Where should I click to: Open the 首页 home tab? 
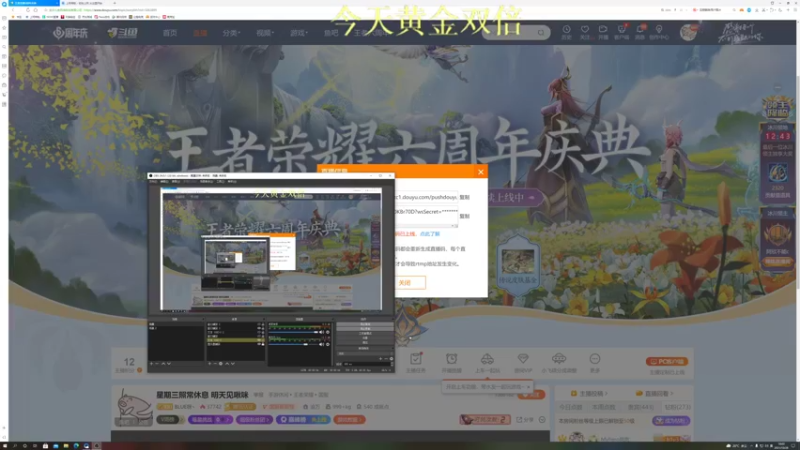[x=170, y=33]
